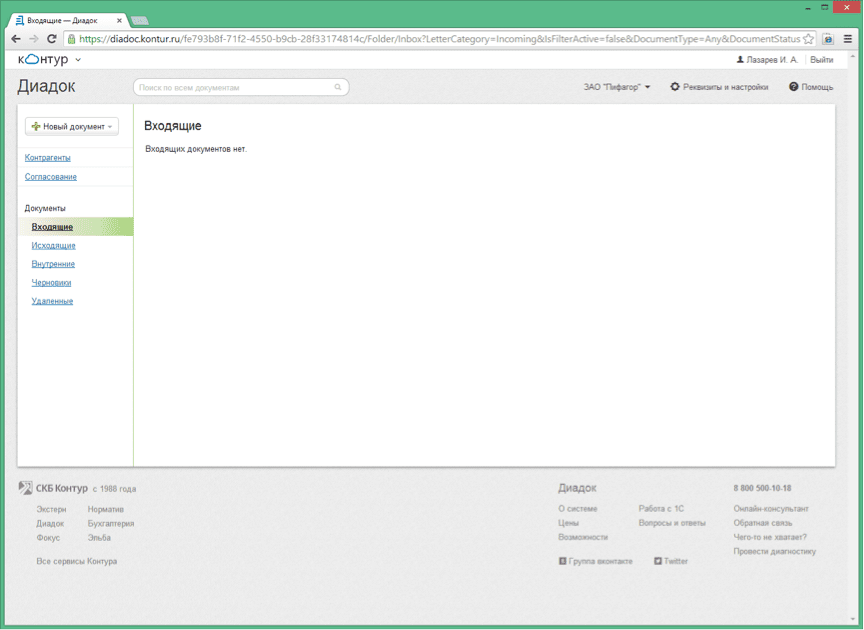The width and height of the screenshot is (864, 630).
Task: Click the Контур cloud logo at top
Action: tap(43, 59)
